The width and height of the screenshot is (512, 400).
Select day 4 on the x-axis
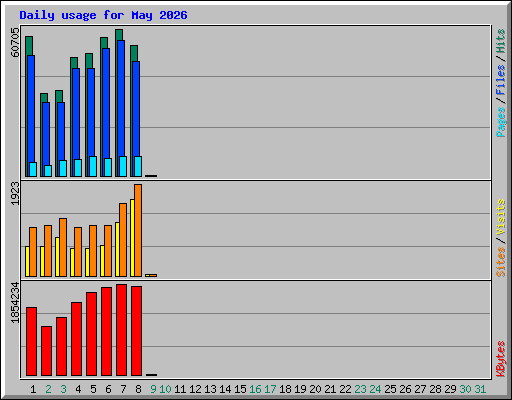pos(78,389)
